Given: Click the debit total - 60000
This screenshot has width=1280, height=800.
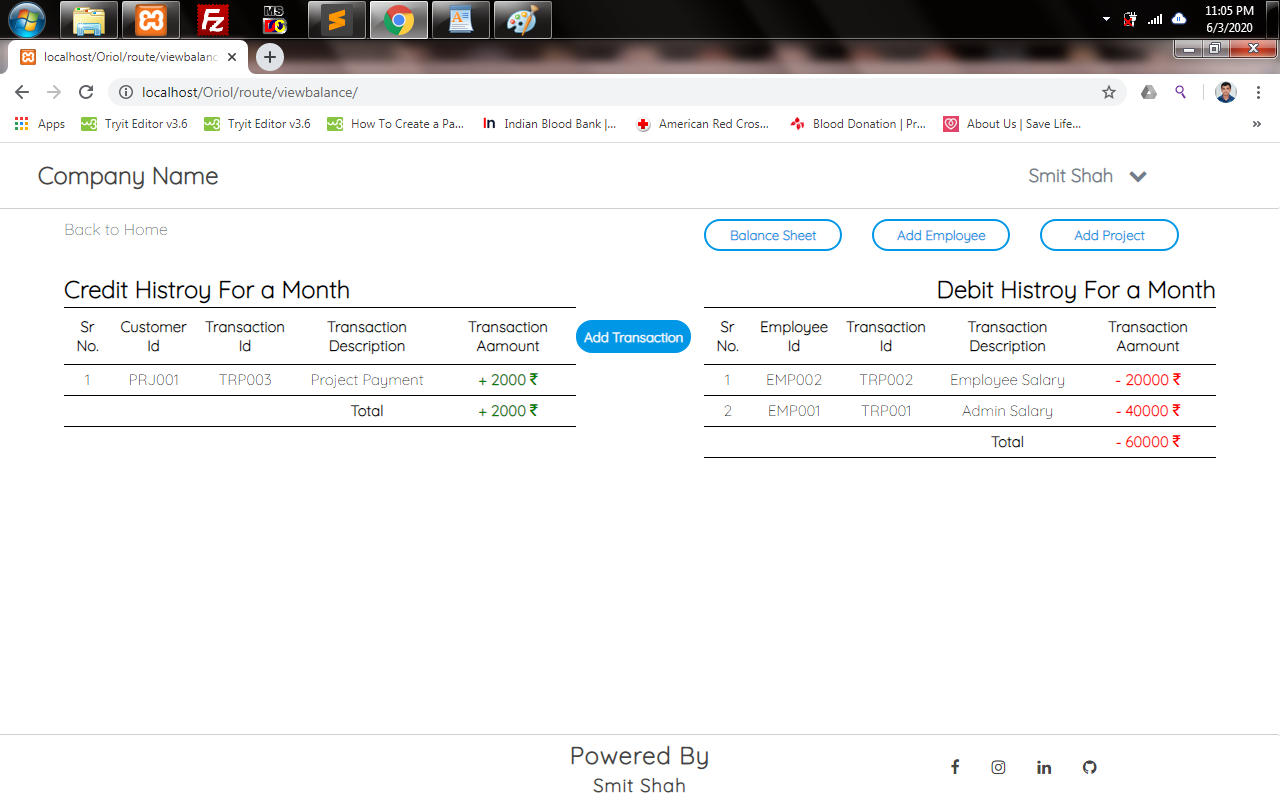Looking at the screenshot, I should tap(1148, 442).
